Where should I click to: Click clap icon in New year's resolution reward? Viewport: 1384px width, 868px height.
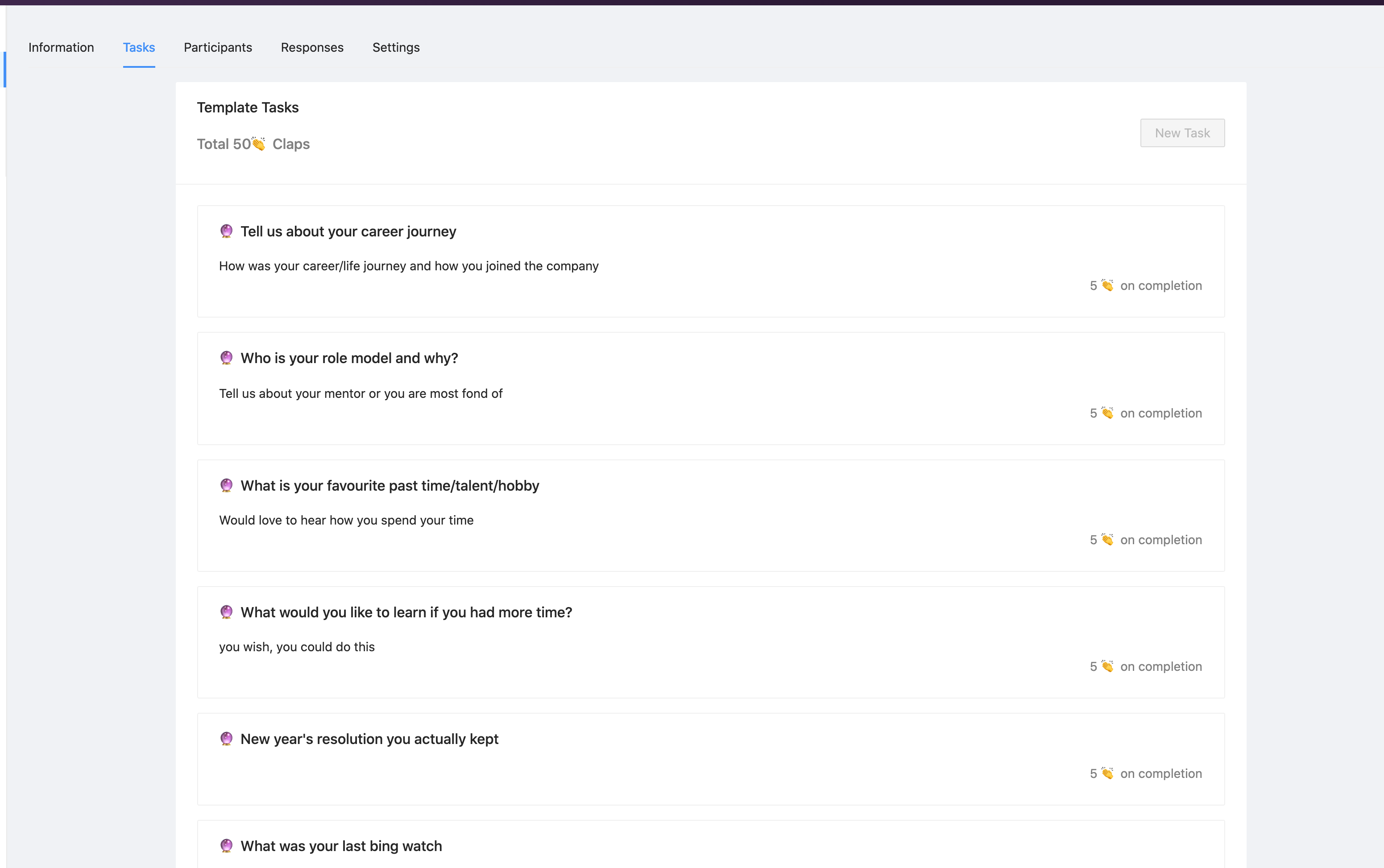1107,773
